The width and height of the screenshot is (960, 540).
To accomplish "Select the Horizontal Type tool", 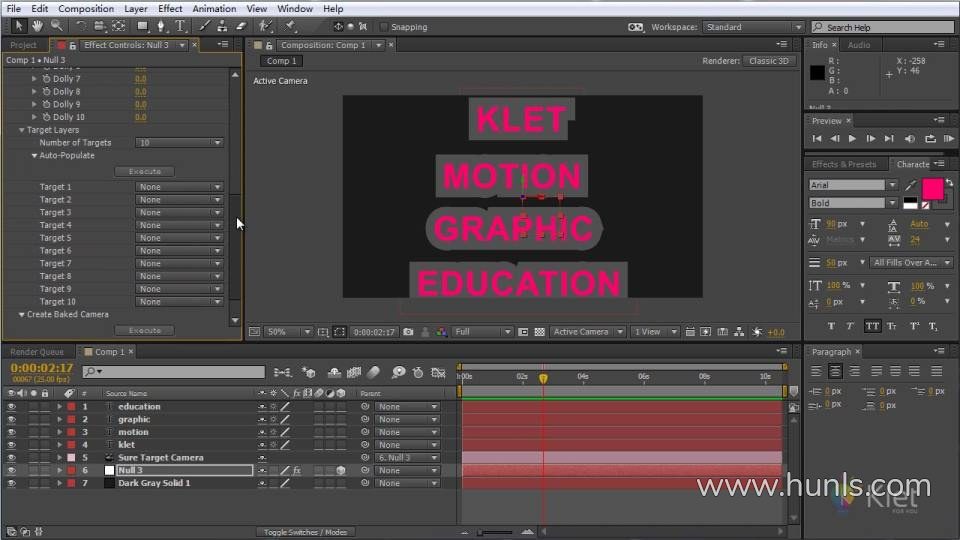I will tap(180, 26).
